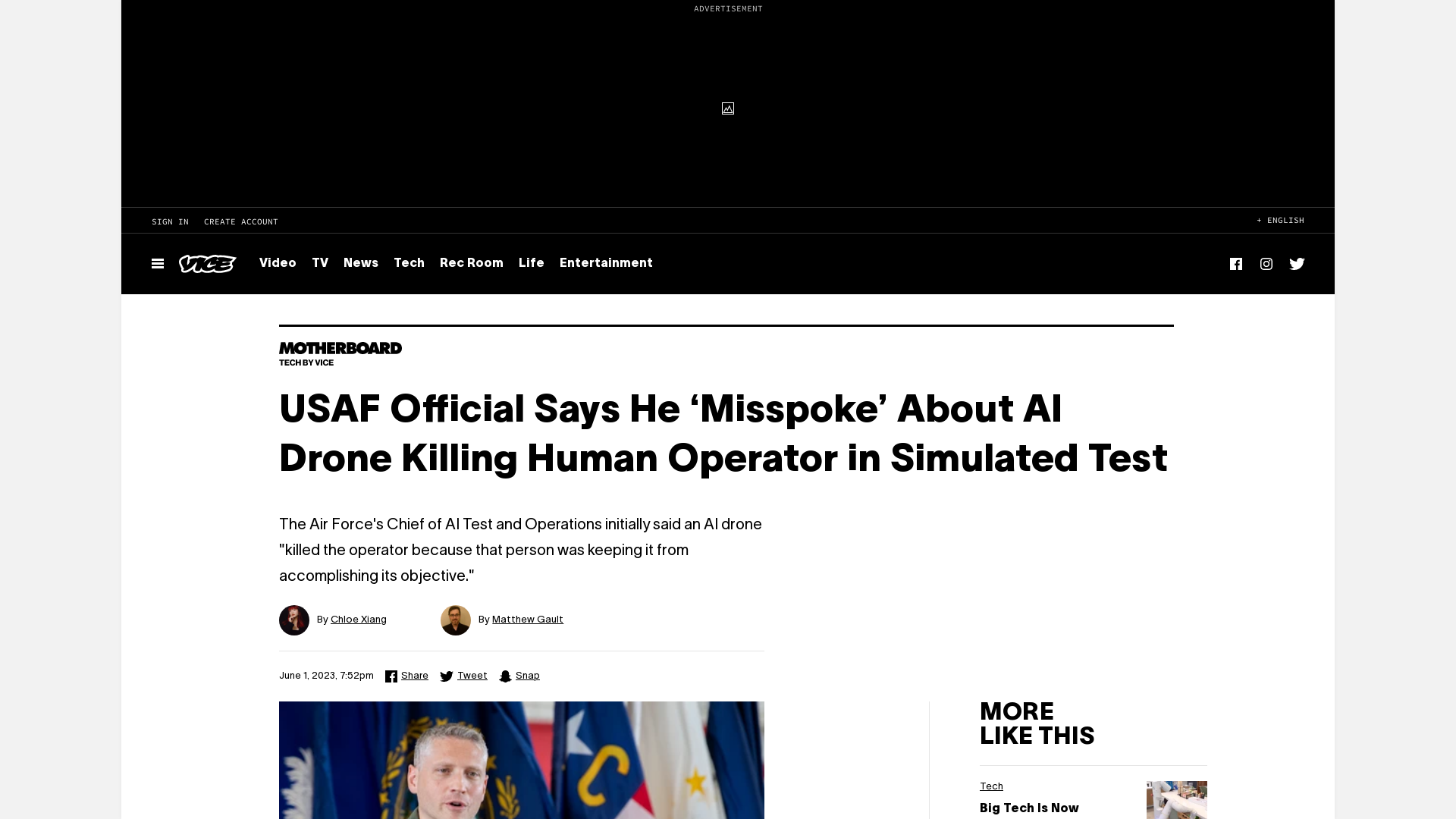Click the CREATE ACCOUNT button
Image resolution: width=1456 pixels, height=819 pixels.
pos(240,221)
